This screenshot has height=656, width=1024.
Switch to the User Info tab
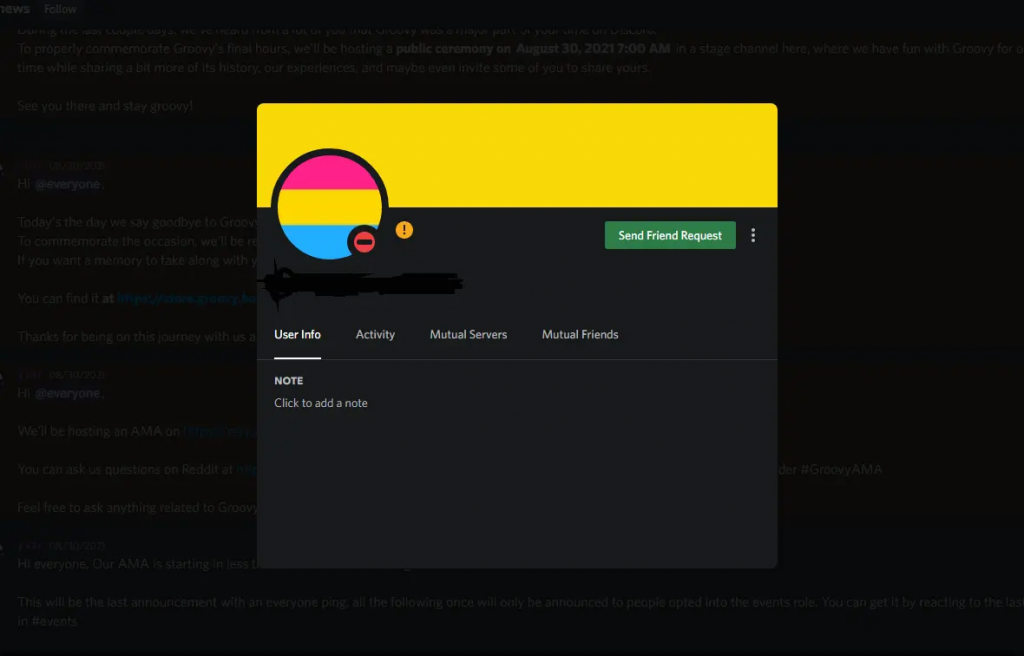click(297, 335)
